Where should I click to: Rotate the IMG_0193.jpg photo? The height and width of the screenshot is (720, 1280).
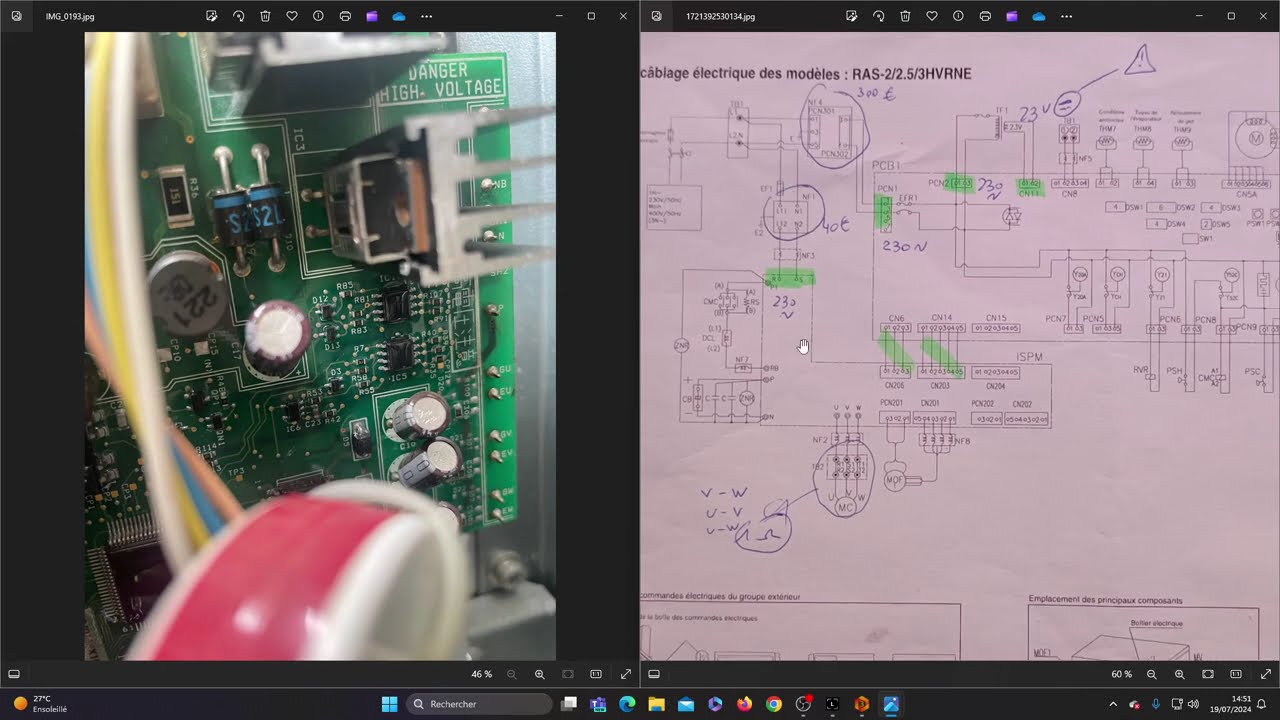[x=238, y=16]
